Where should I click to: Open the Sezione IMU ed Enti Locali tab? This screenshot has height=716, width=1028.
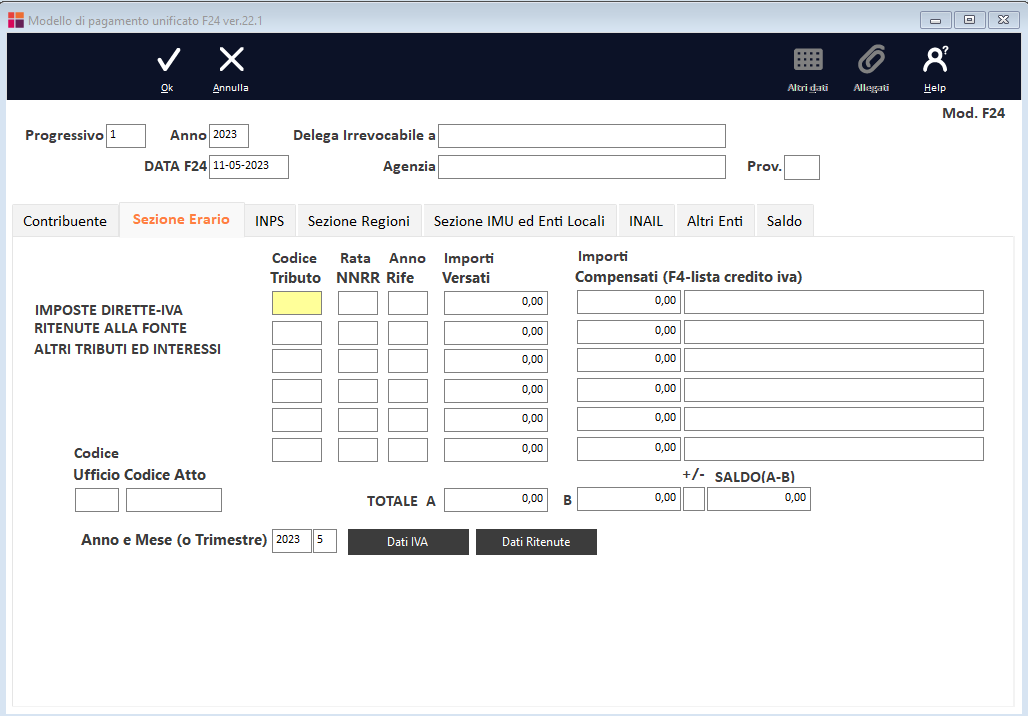519,220
